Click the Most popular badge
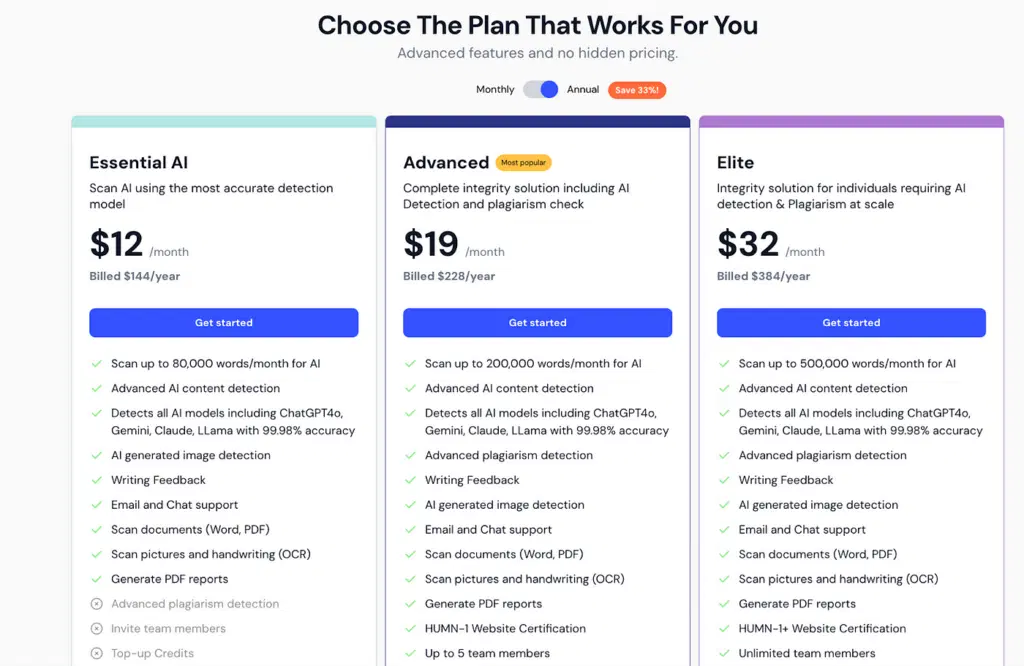This screenshot has width=1024, height=666. 523,162
